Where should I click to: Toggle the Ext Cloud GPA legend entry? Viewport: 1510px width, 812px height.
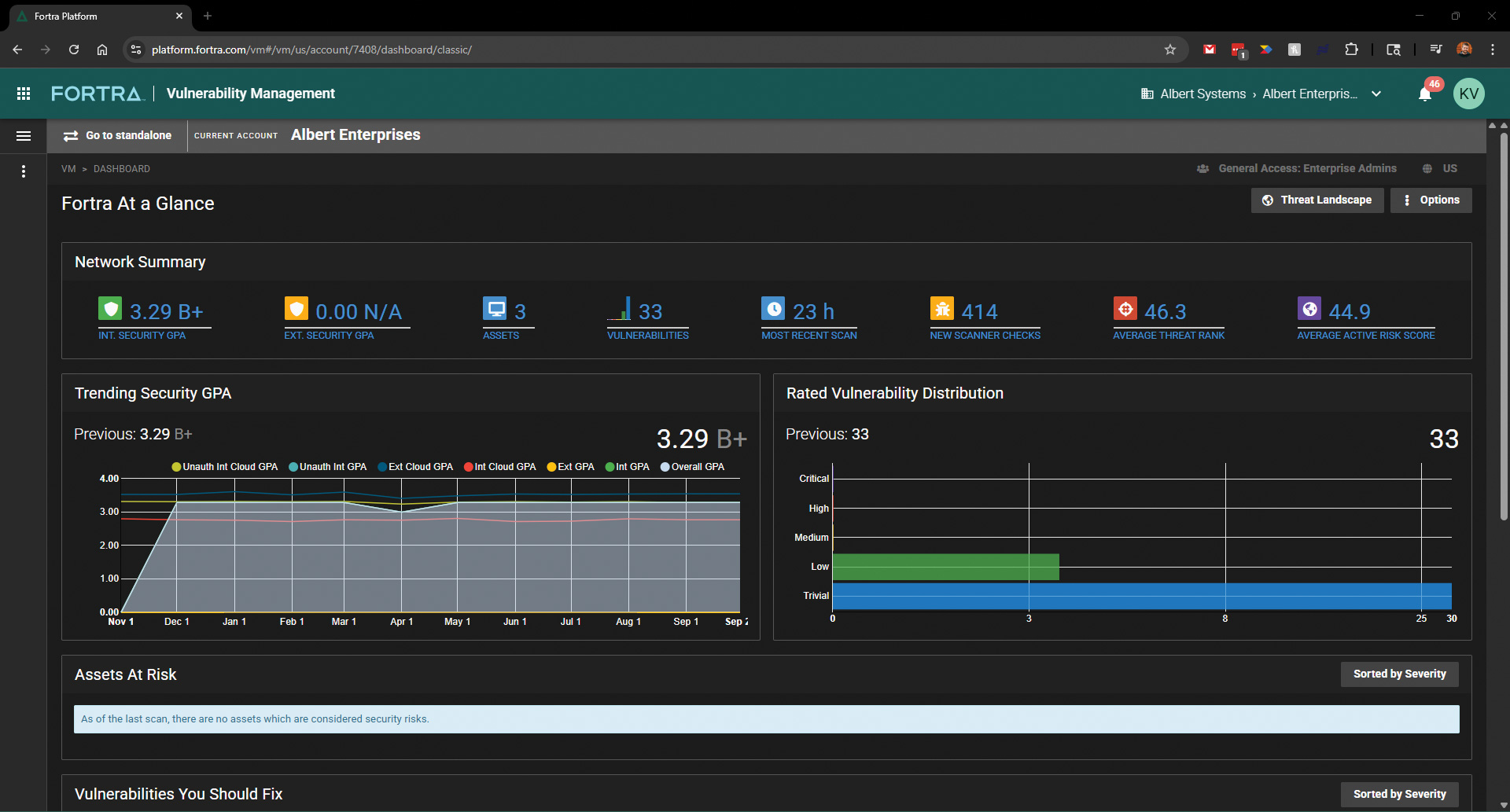point(415,466)
